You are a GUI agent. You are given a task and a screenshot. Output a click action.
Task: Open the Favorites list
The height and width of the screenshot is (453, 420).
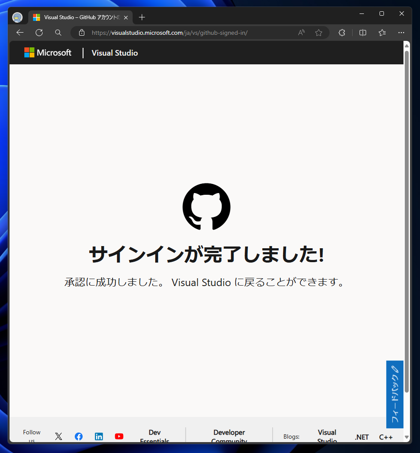click(382, 33)
